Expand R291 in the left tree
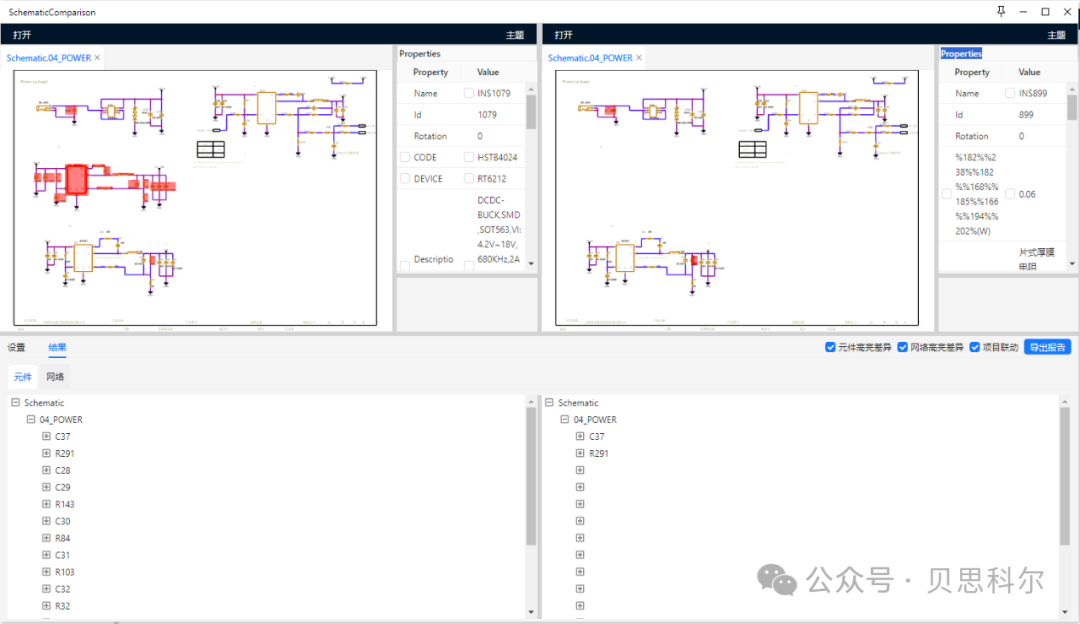 click(46, 453)
